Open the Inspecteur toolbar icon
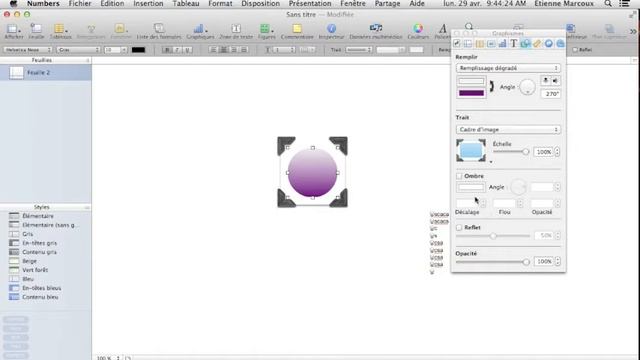 pos(331,31)
